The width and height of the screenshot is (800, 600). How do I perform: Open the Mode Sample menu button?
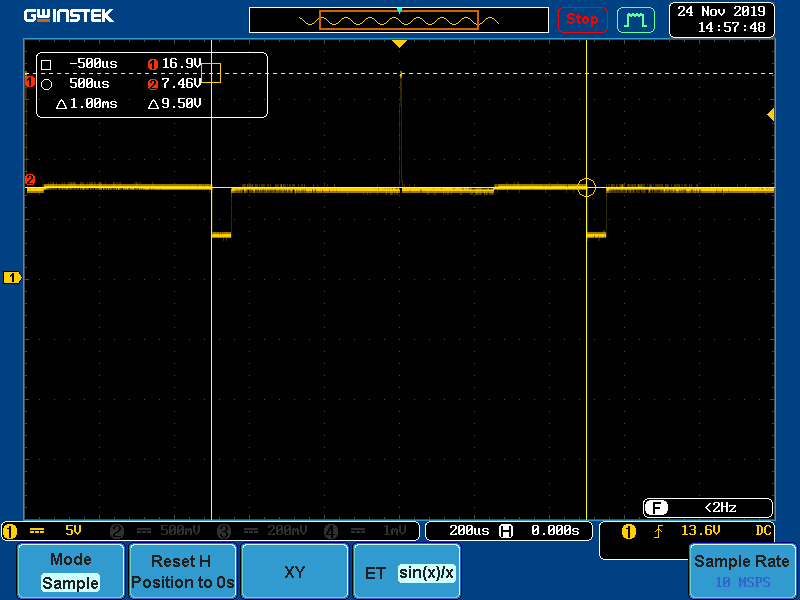pyautogui.click(x=71, y=571)
